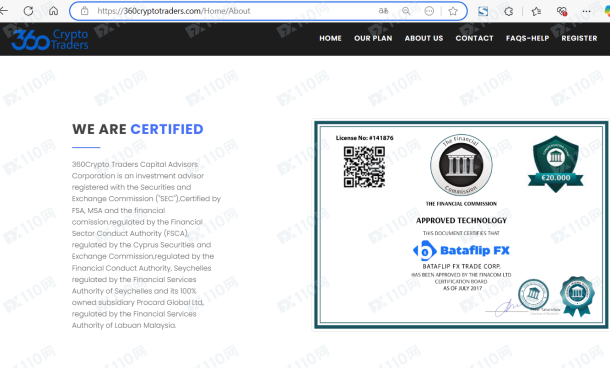
Task: Click 'THE FINANCIAL COMMISSION' caption
Action: pyautogui.click(x=461, y=203)
